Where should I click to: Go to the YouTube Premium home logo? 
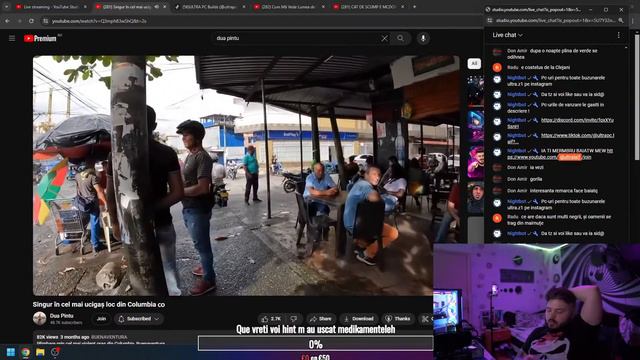40,38
